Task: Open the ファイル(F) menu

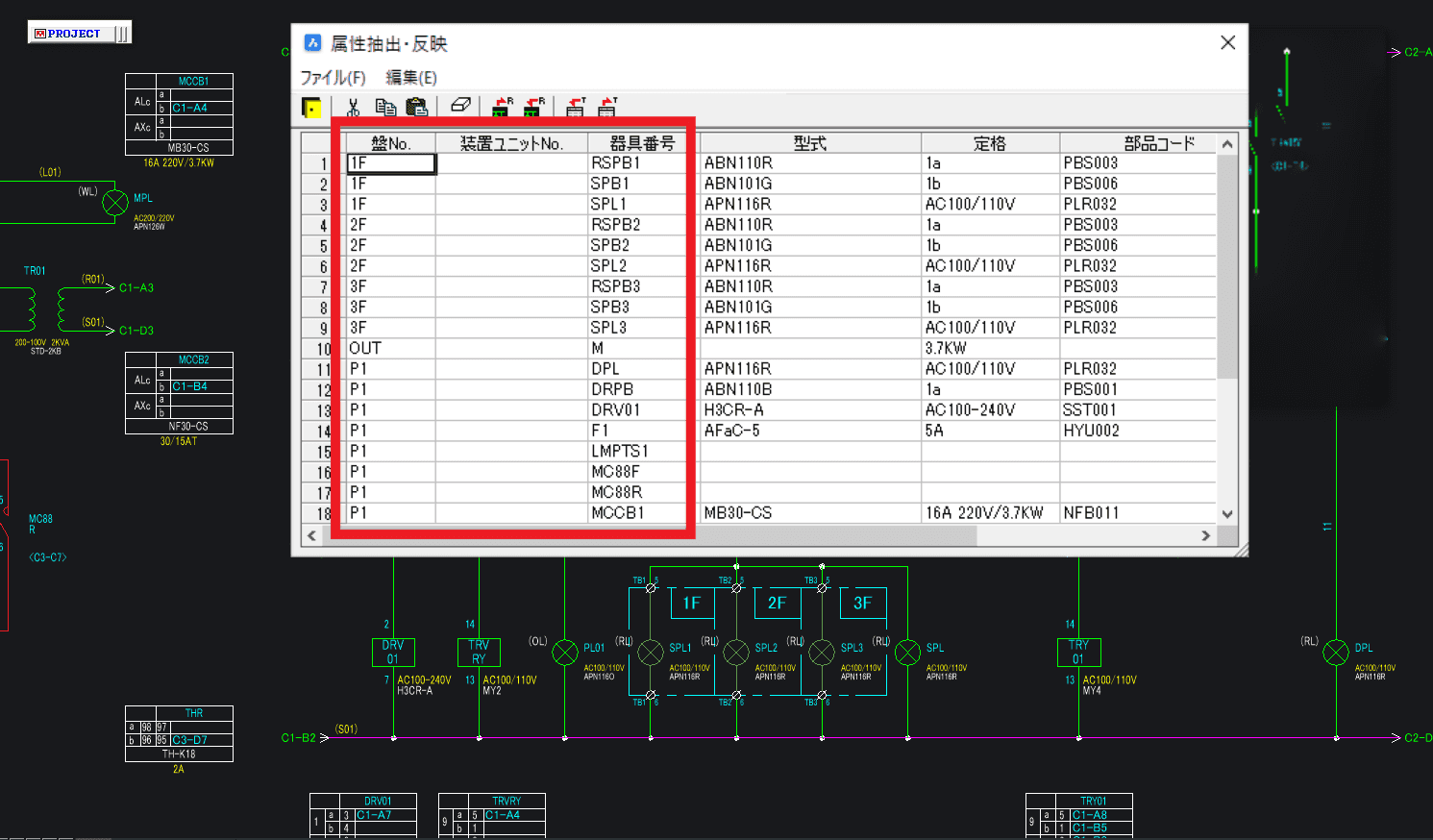Action: click(x=333, y=78)
